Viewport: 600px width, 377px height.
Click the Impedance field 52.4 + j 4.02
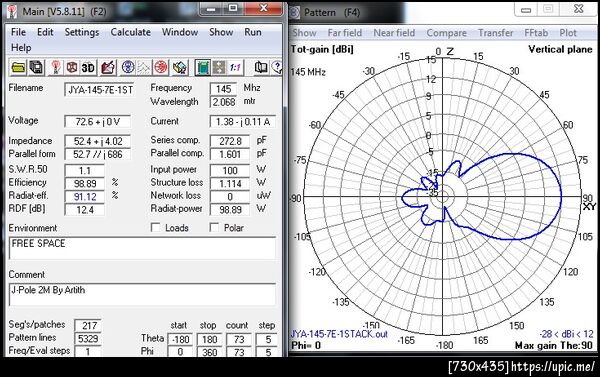click(98, 141)
